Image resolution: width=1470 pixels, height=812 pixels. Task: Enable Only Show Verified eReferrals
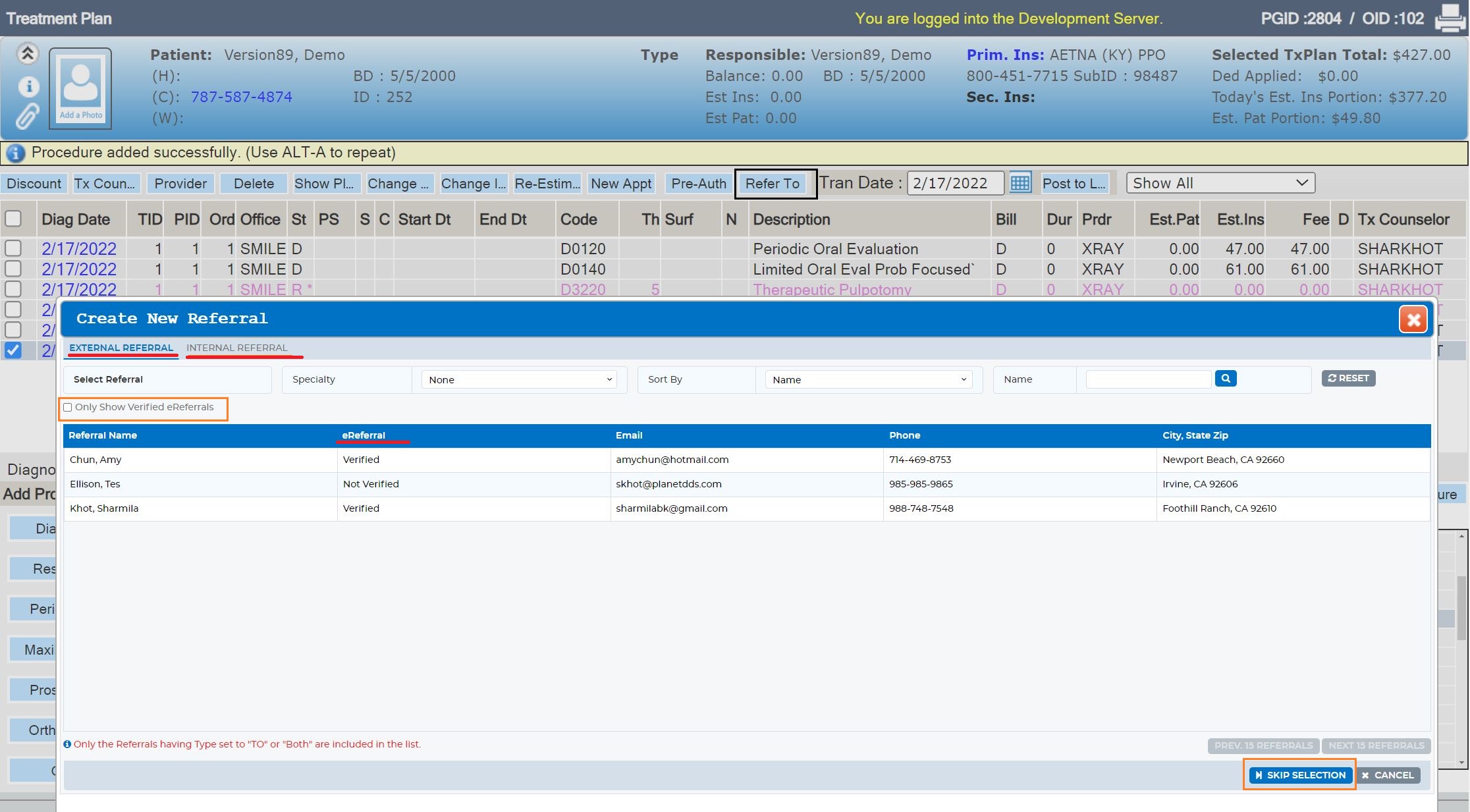68,408
